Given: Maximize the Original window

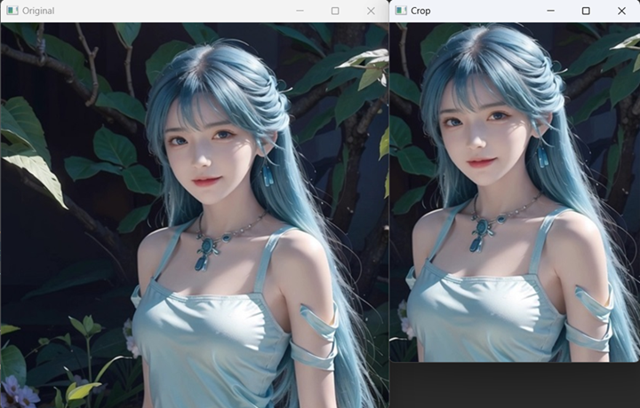Looking at the screenshot, I should point(335,11).
